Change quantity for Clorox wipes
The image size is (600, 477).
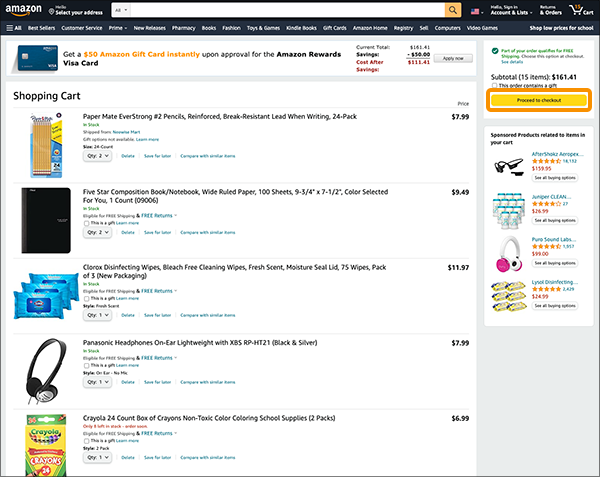[x=98, y=315]
